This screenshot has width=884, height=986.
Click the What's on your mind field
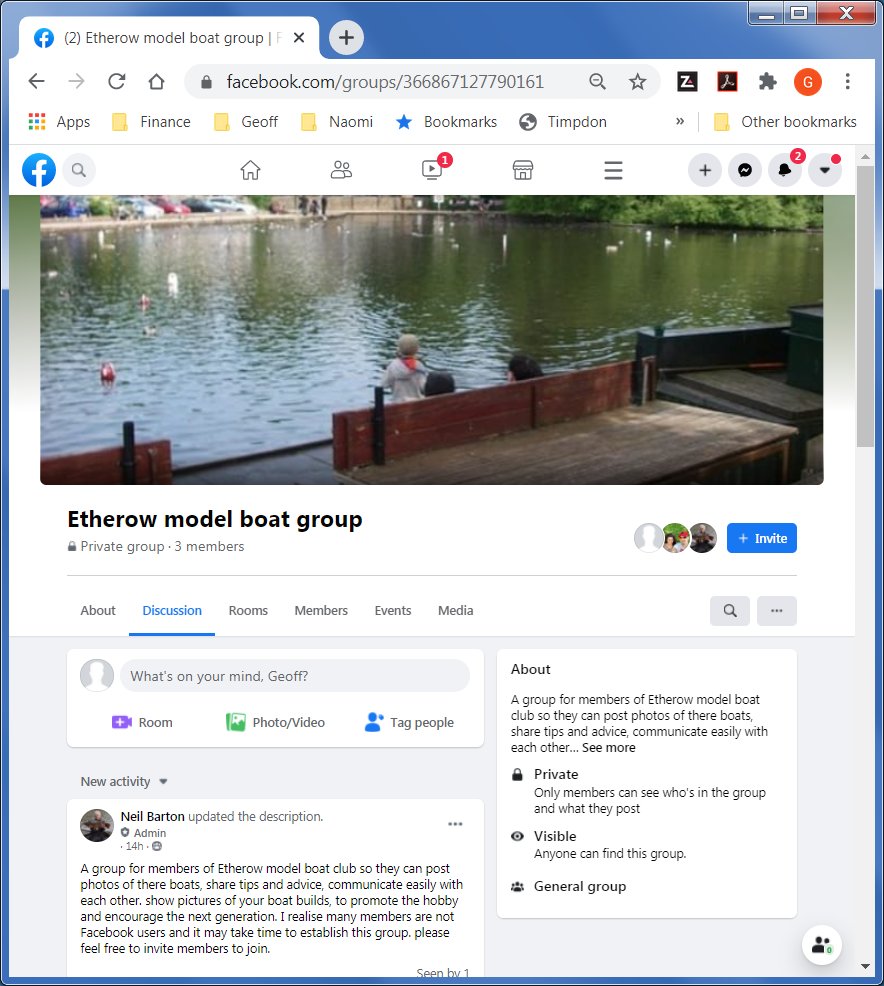coord(295,675)
